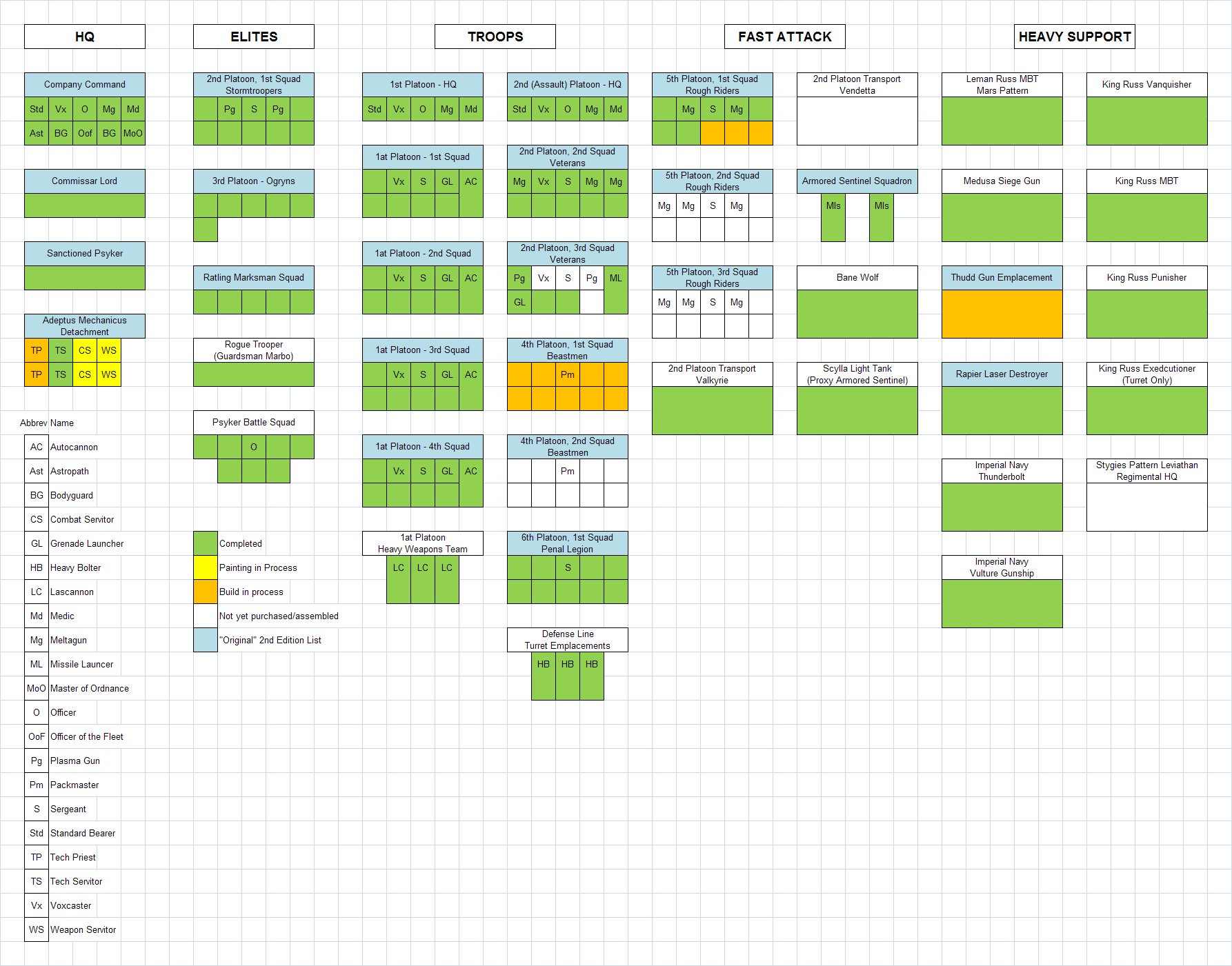Select the HEAVY SUPPORT header cell

coord(1075,37)
